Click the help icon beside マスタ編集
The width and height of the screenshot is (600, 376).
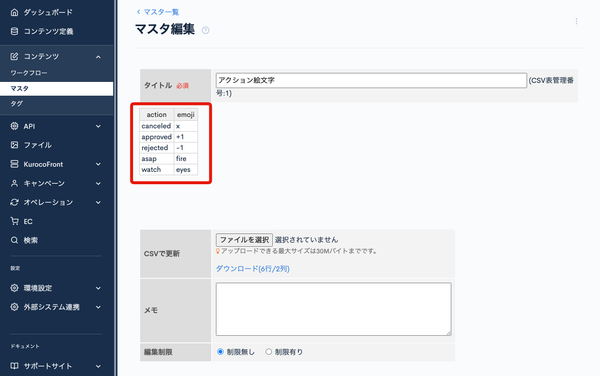coord(205,30)
